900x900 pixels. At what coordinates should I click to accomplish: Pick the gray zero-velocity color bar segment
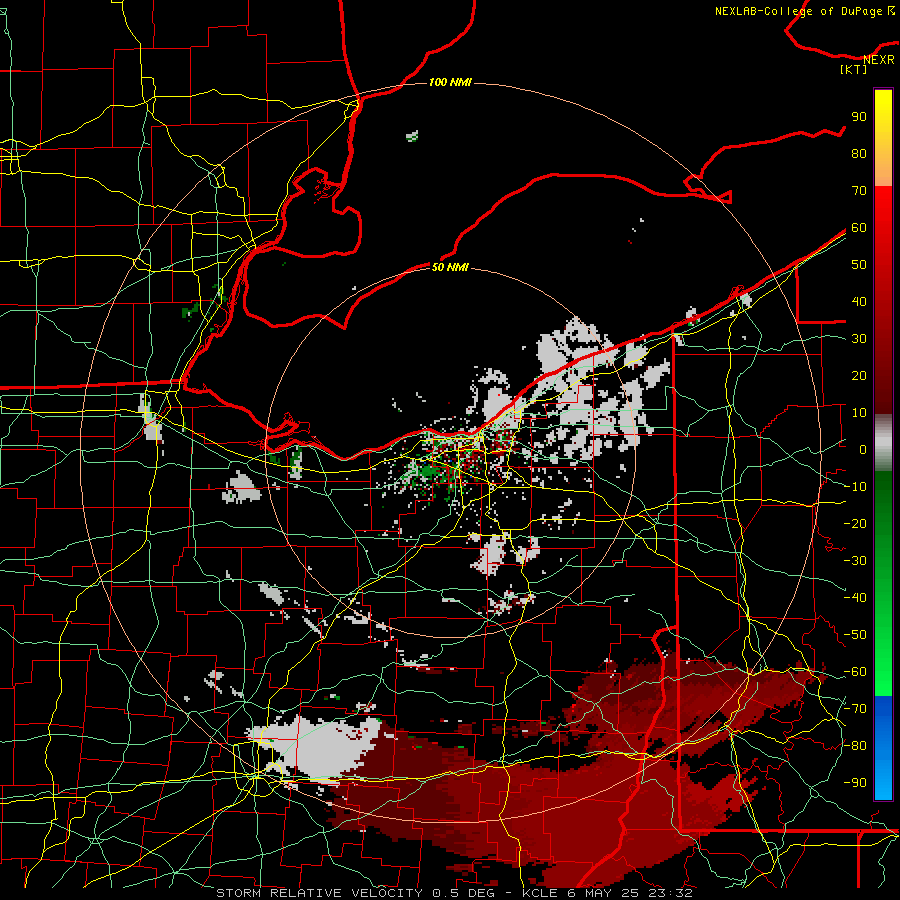(883, 442)
